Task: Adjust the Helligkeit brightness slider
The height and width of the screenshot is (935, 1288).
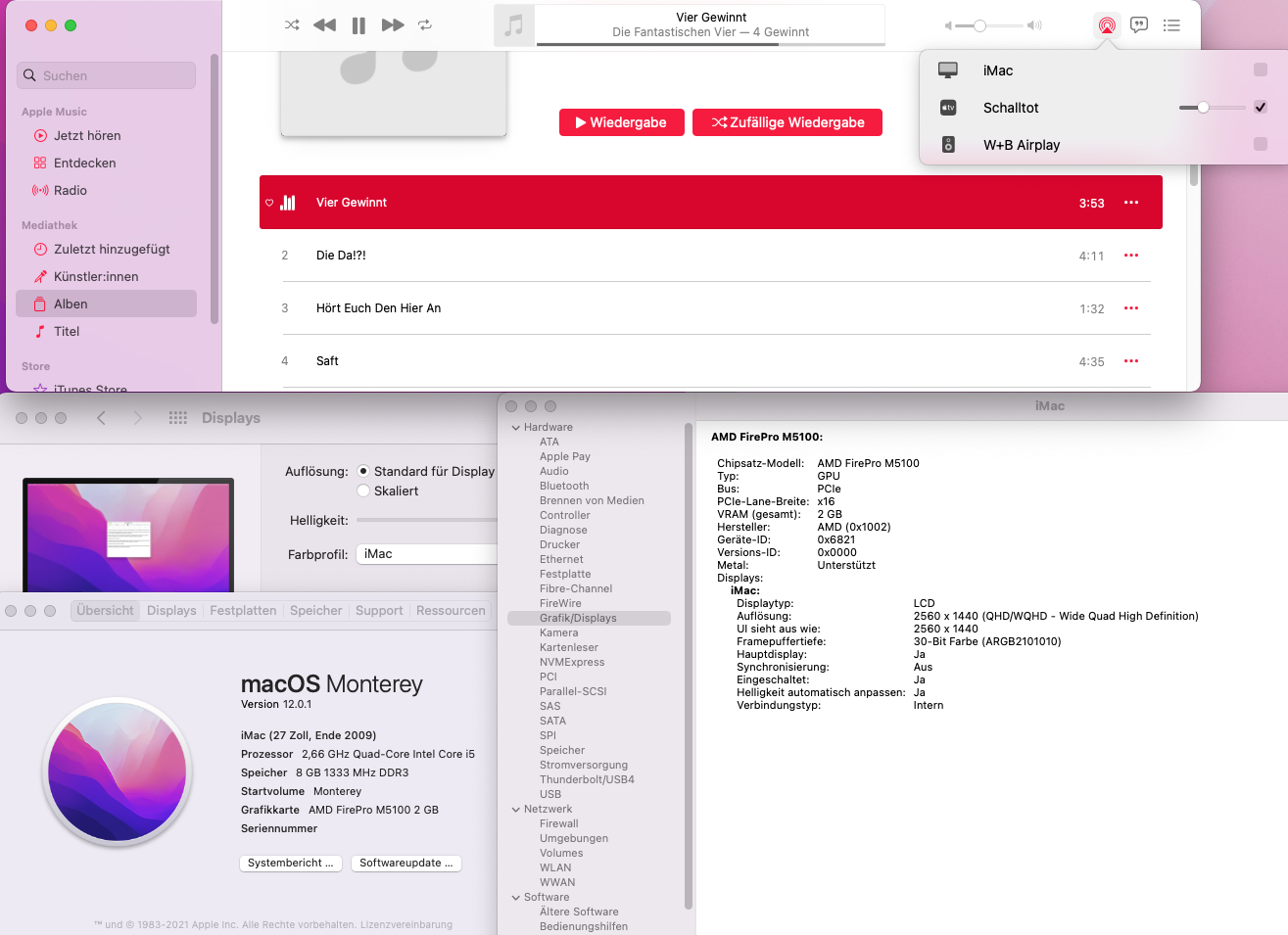Action: click(427, 520)
